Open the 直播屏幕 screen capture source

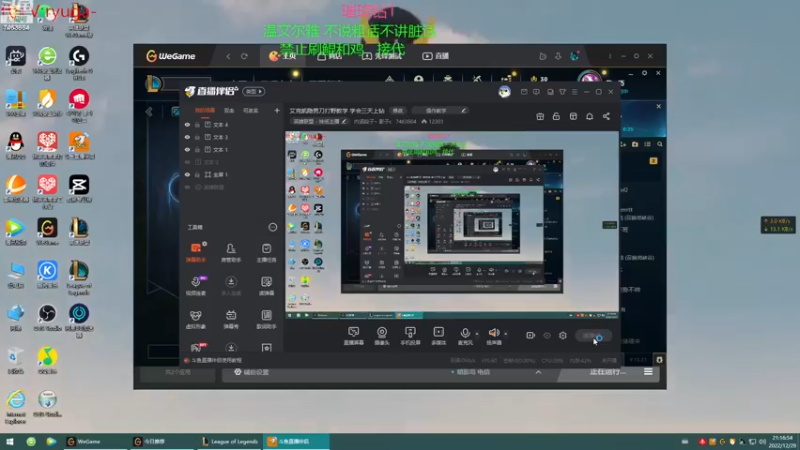[x=353, y=336]
